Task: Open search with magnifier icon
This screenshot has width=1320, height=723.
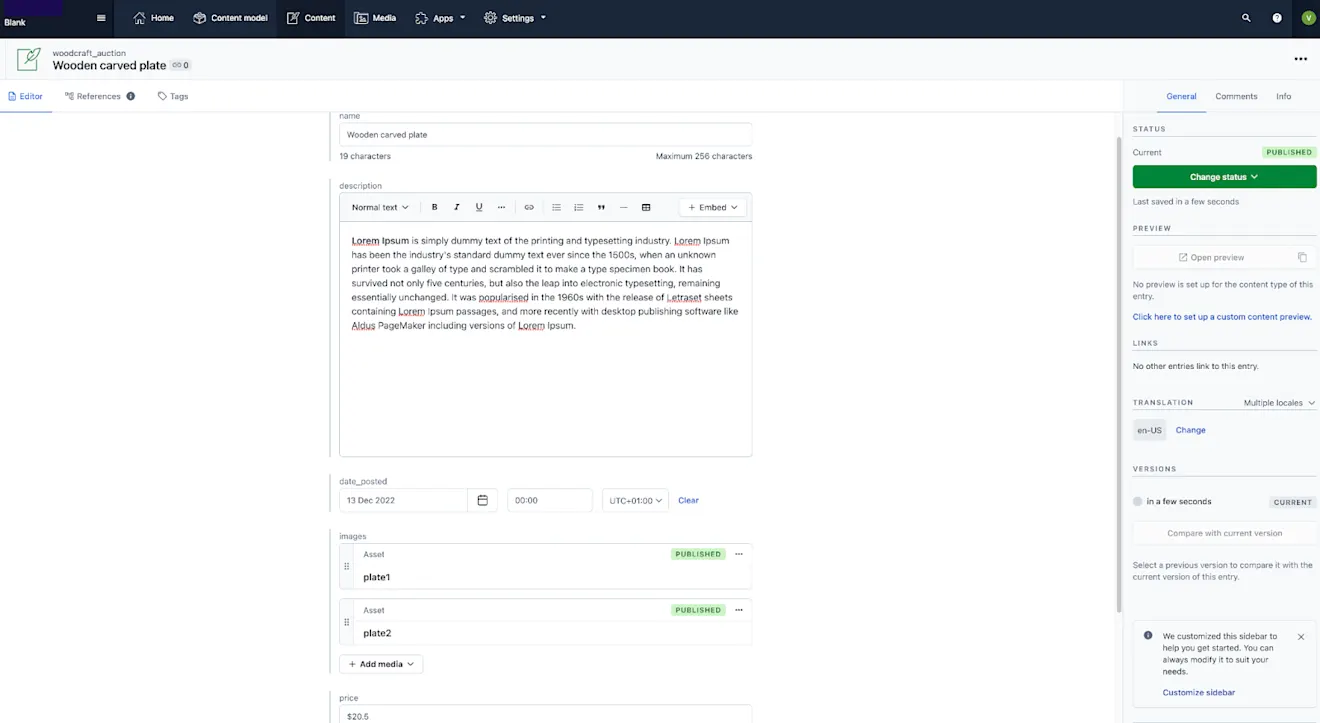Action: tap(1246, 18)
